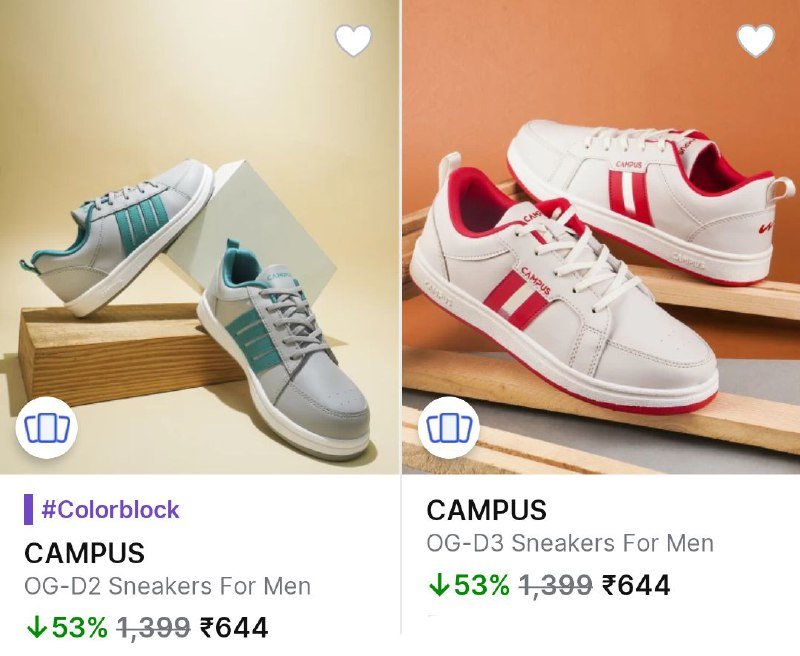800x656 pixels.
Task: Open similar products icon on red white sneakers
Action: (449, 427)
